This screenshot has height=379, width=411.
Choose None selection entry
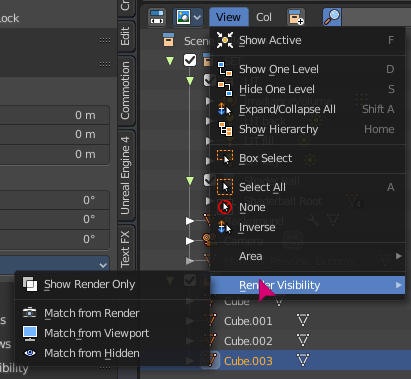(x=308, y=207)
